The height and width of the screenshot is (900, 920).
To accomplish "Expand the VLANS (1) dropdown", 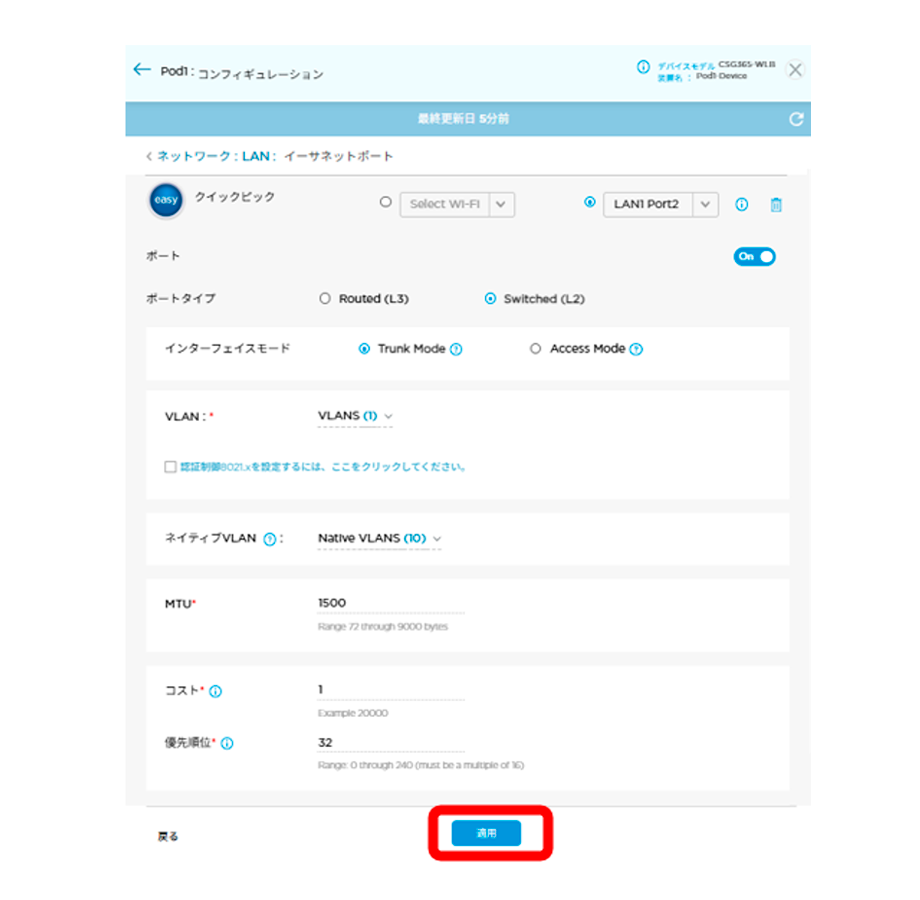I will [355, 416].
